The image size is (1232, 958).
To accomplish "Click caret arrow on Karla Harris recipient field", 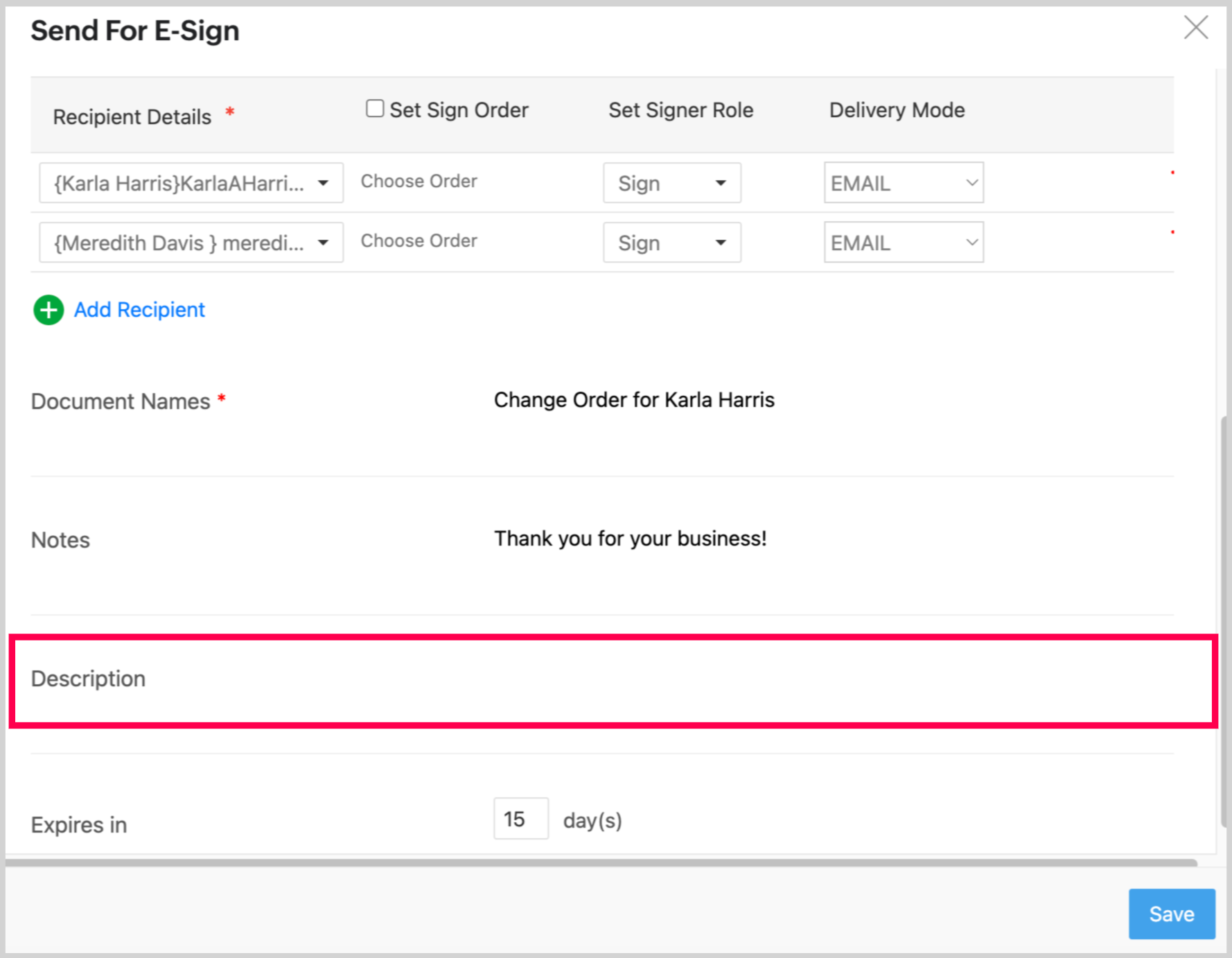I will coord(323,184).
